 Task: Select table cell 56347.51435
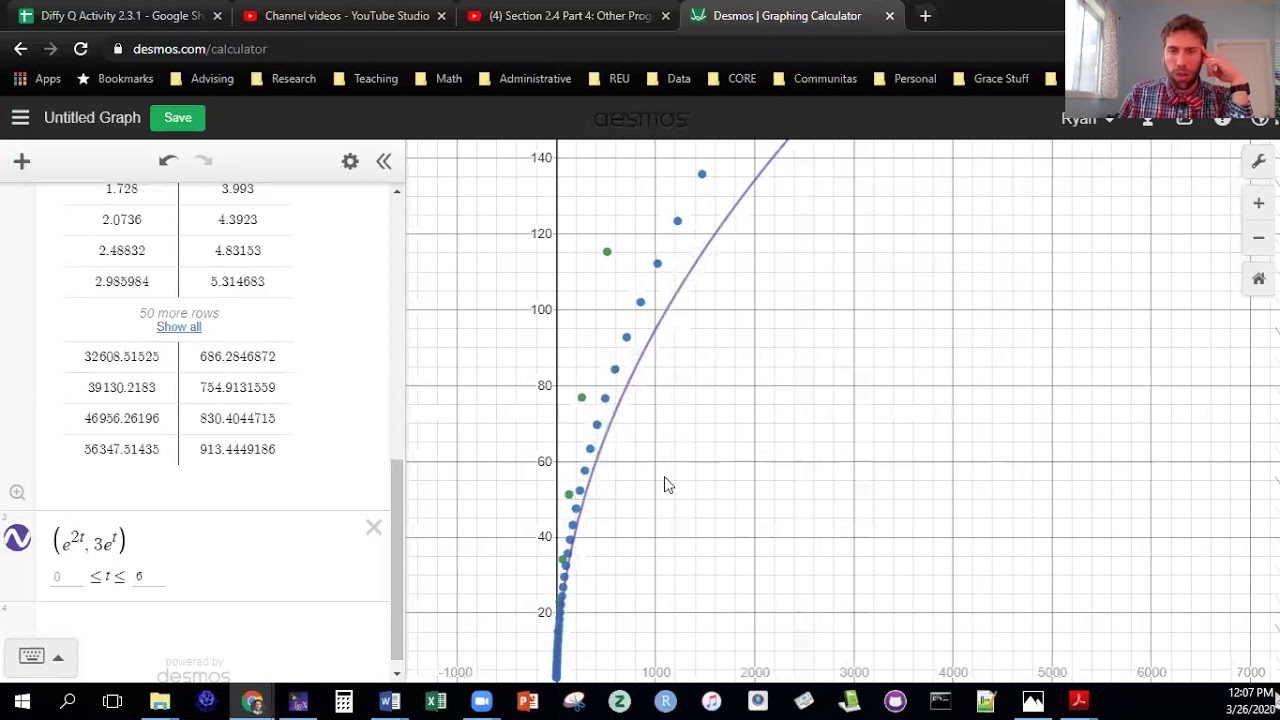coord(121,449)
